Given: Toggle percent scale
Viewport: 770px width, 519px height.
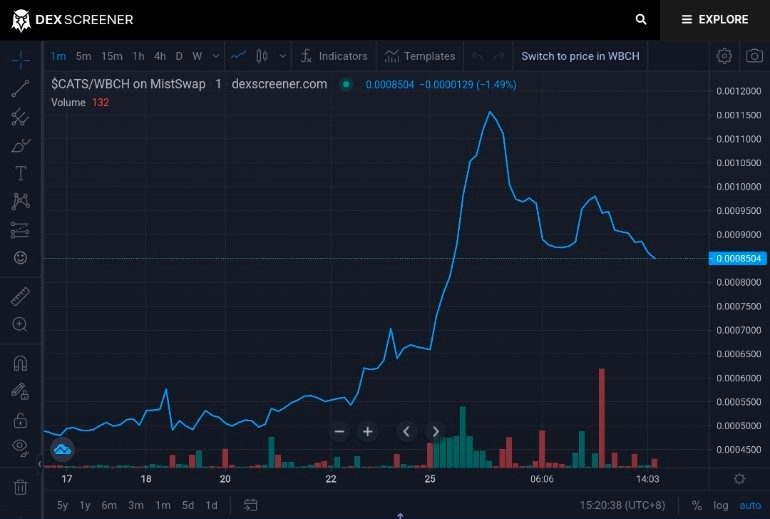Looking at the screenshot, I should 696,505.
